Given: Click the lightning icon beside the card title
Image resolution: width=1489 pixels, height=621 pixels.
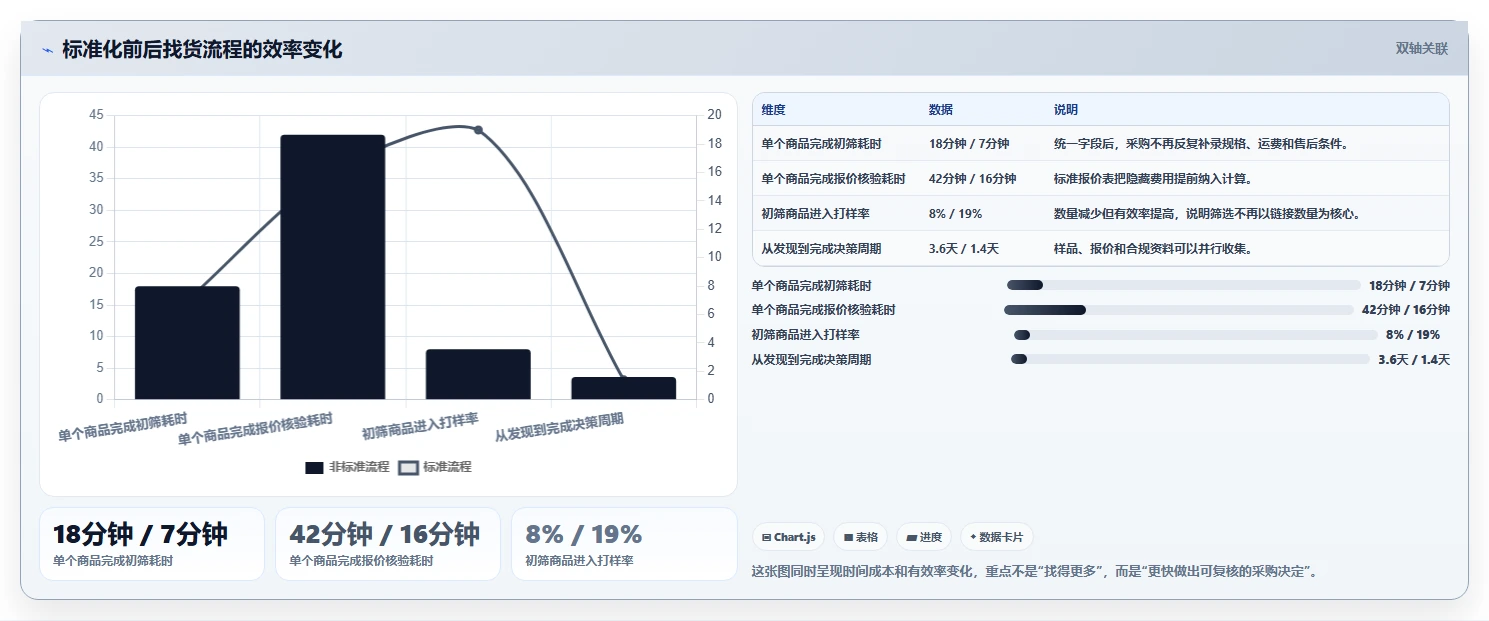Looking at the screenshot, I should [47, 50].
